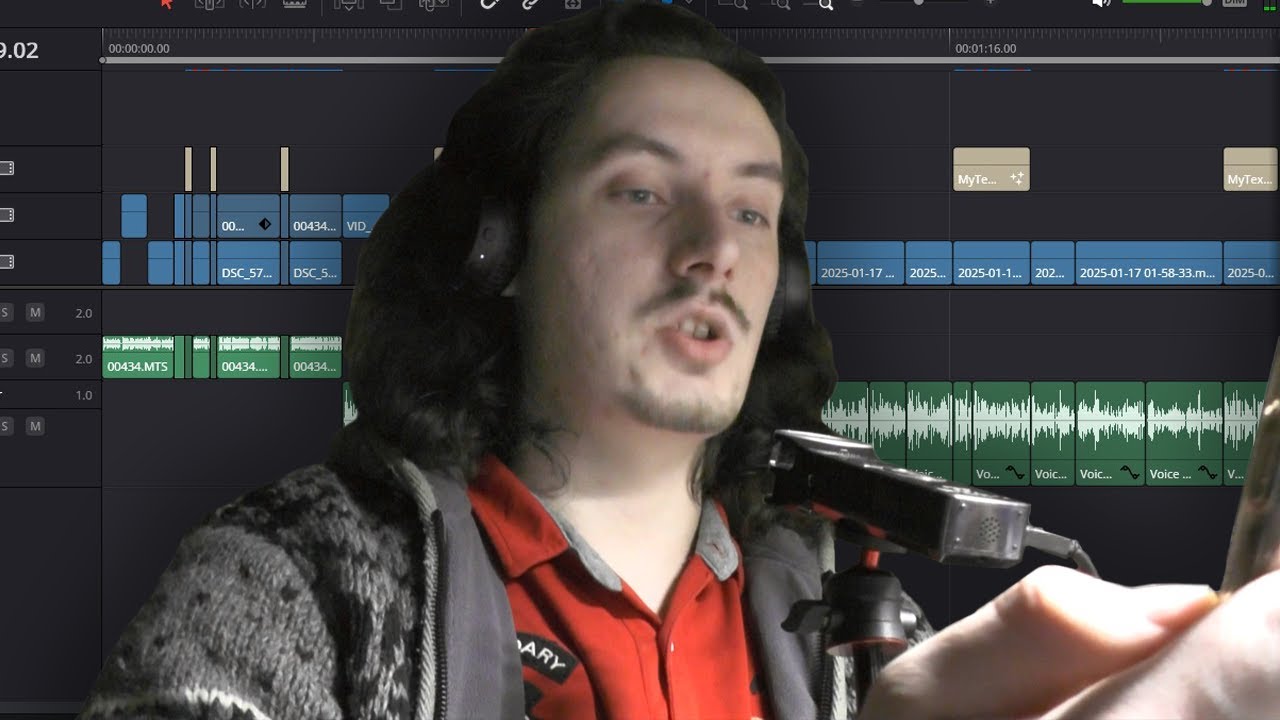Click the keyframe diamond on the 00... clip

click(x=265, y=225)
